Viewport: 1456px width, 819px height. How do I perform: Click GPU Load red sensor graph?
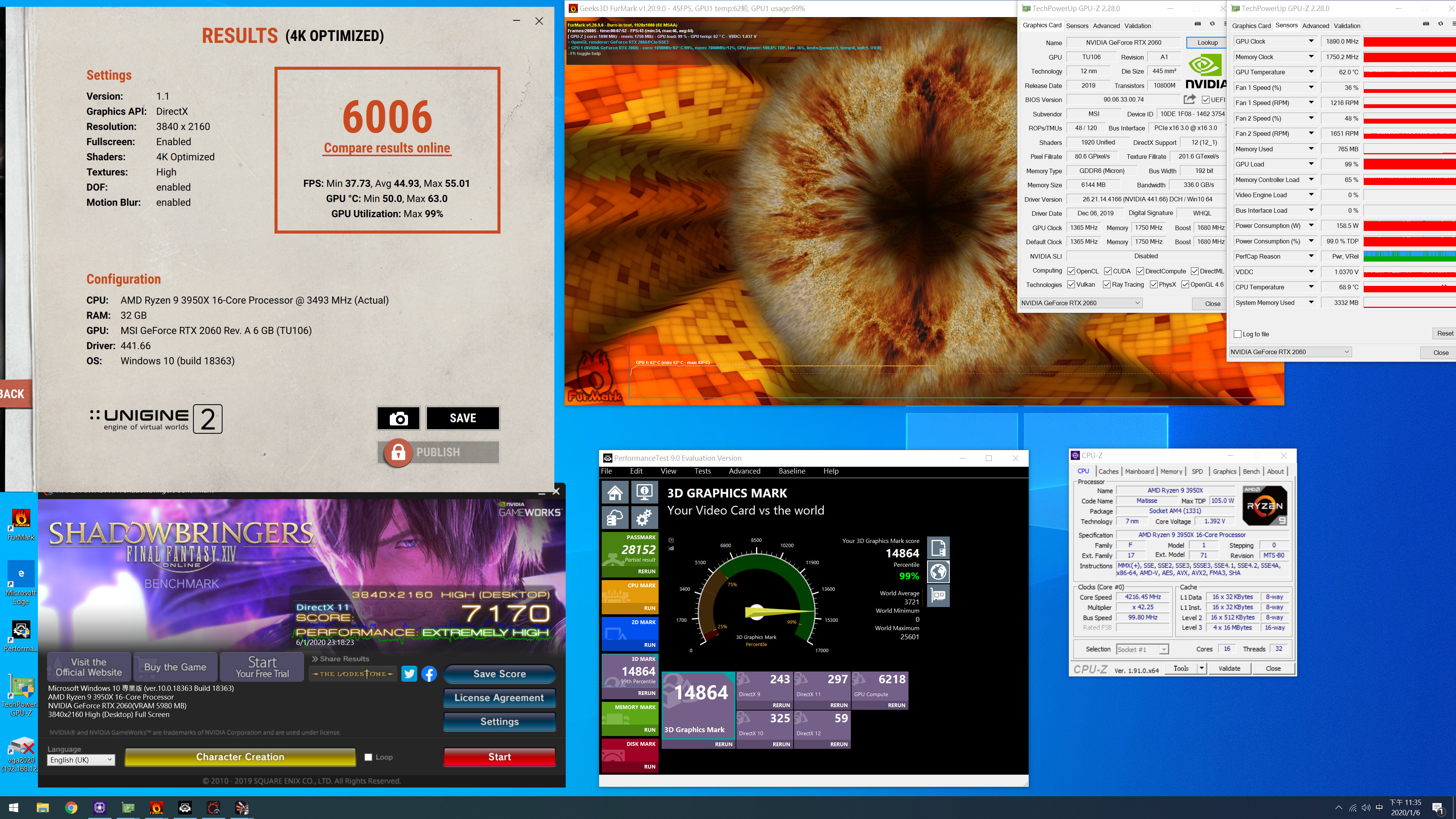click(x=1410, y=164)
